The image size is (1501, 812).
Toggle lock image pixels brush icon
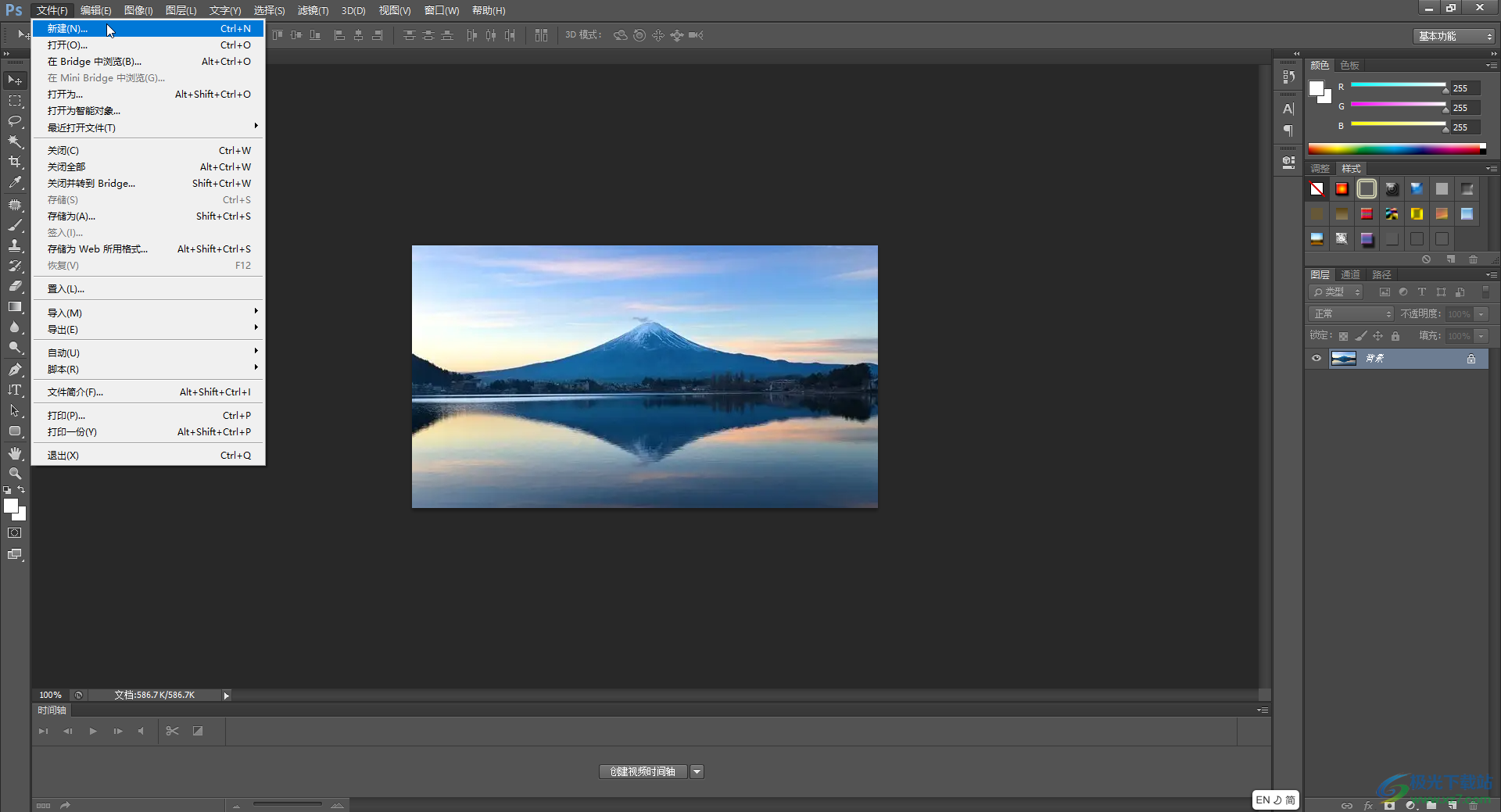[1361, 336]
